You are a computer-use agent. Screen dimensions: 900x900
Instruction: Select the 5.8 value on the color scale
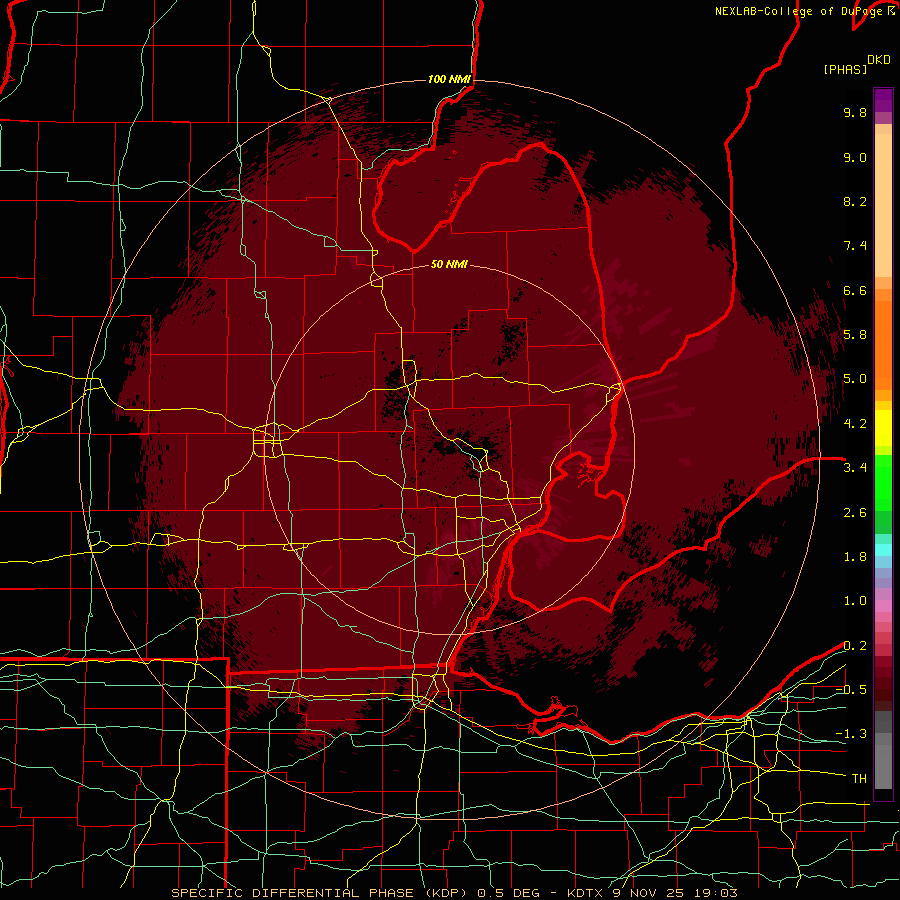[x=855, y=335]
